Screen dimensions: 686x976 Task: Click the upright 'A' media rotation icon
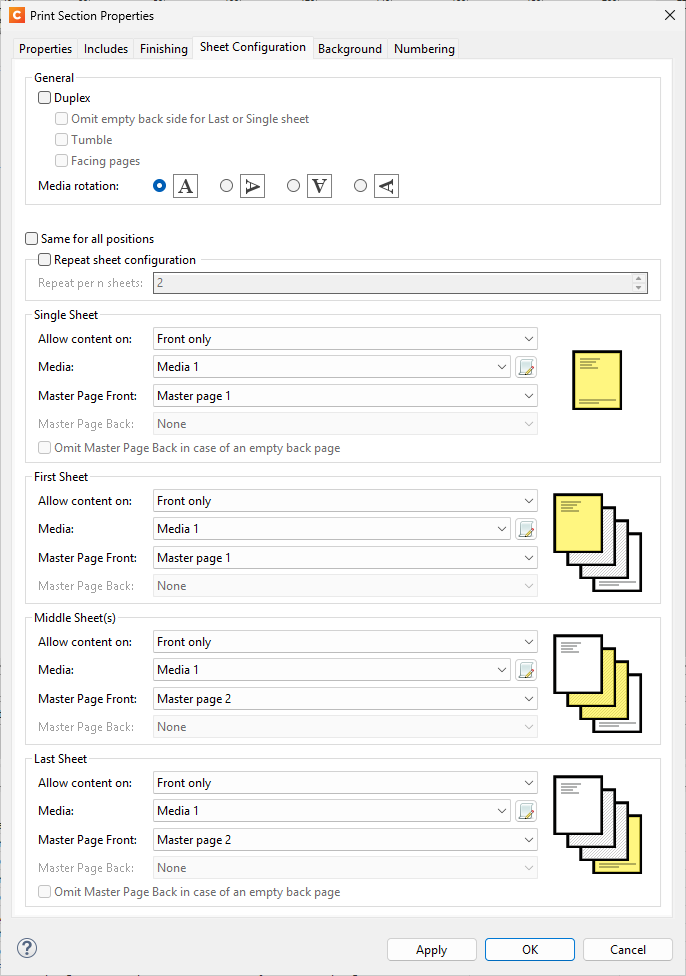pyautogui.click(x=185, y=186)
